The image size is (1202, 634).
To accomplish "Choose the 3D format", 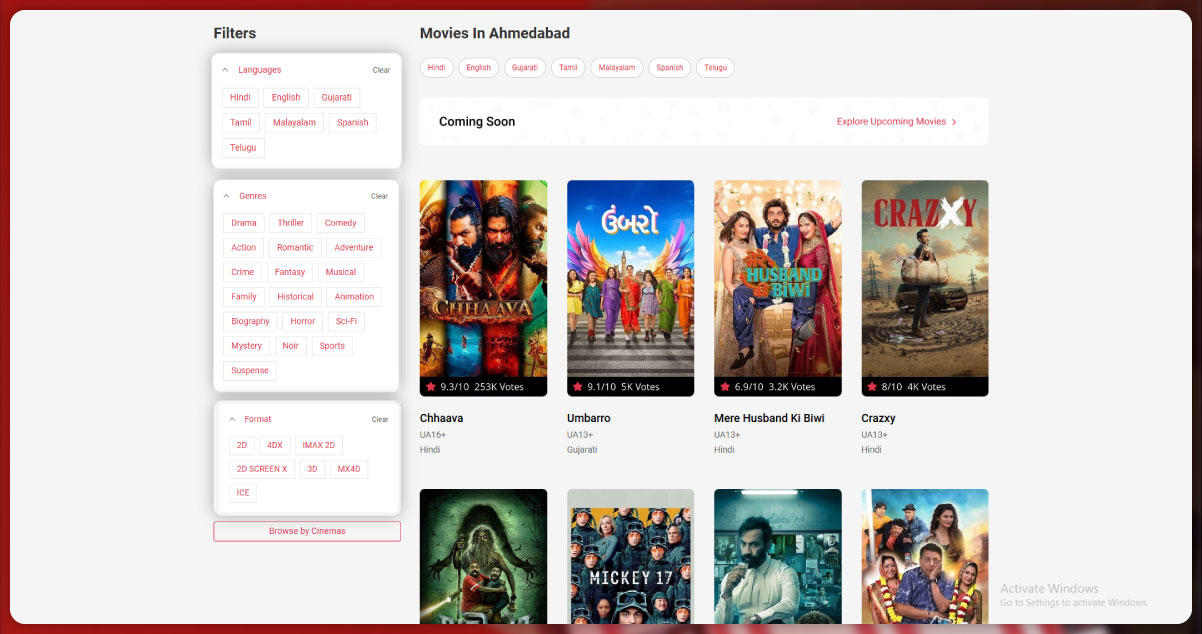I will (x=313, y=469).
